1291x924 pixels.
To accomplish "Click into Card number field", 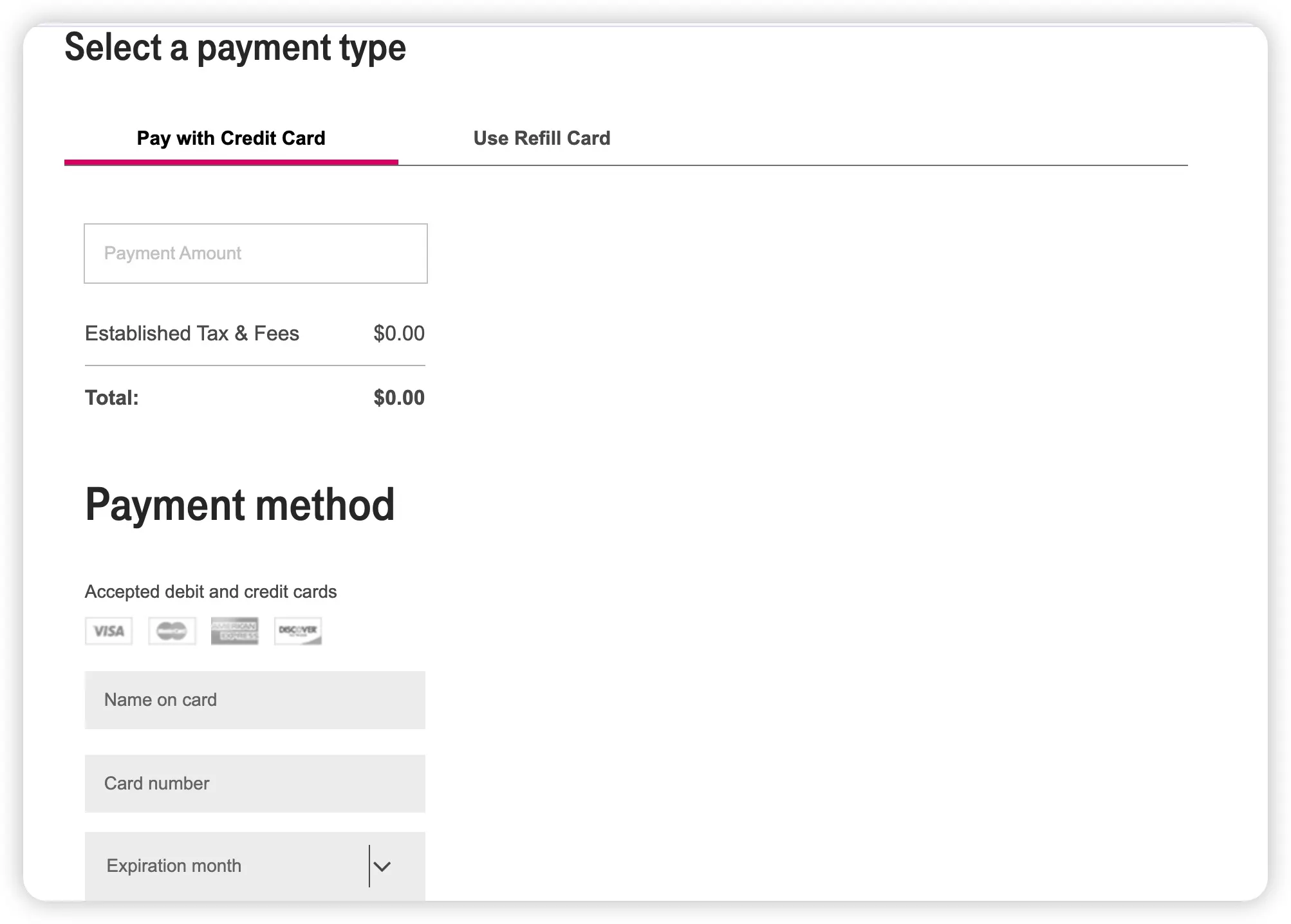I will point(255,784).
